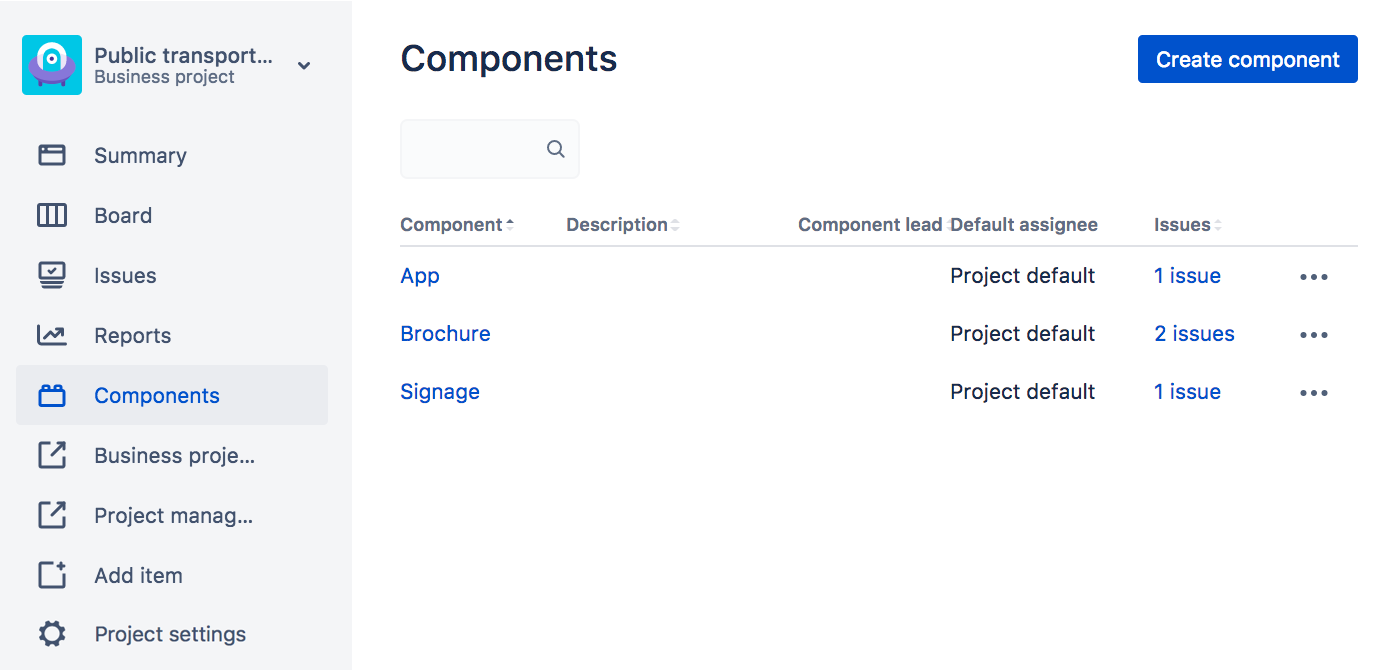View the 2 issues link for Brochure
Viewport: 1400px width, 670px height.
[1194, 334]
